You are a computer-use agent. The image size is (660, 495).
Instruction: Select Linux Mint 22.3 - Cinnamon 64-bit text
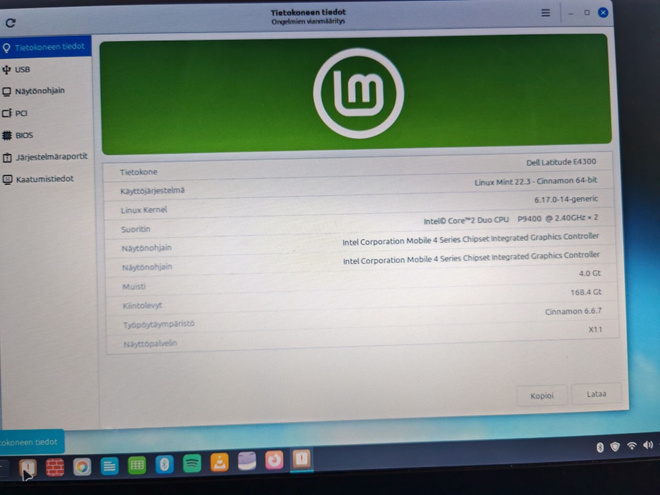[x=535, y=181]
